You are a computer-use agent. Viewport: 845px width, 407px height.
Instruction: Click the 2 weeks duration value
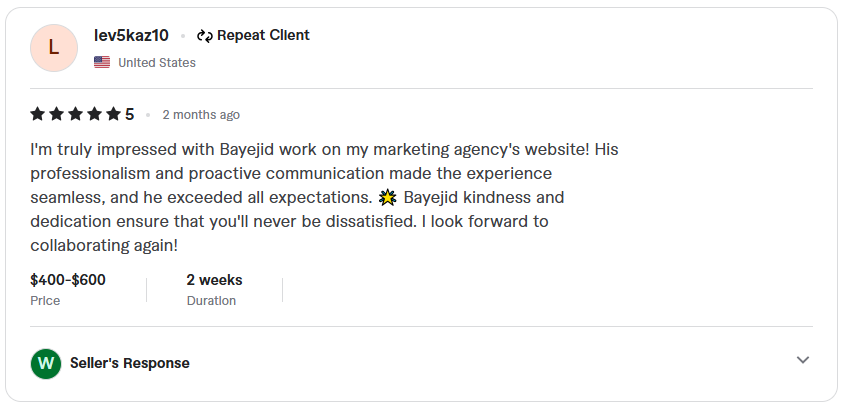214,280
